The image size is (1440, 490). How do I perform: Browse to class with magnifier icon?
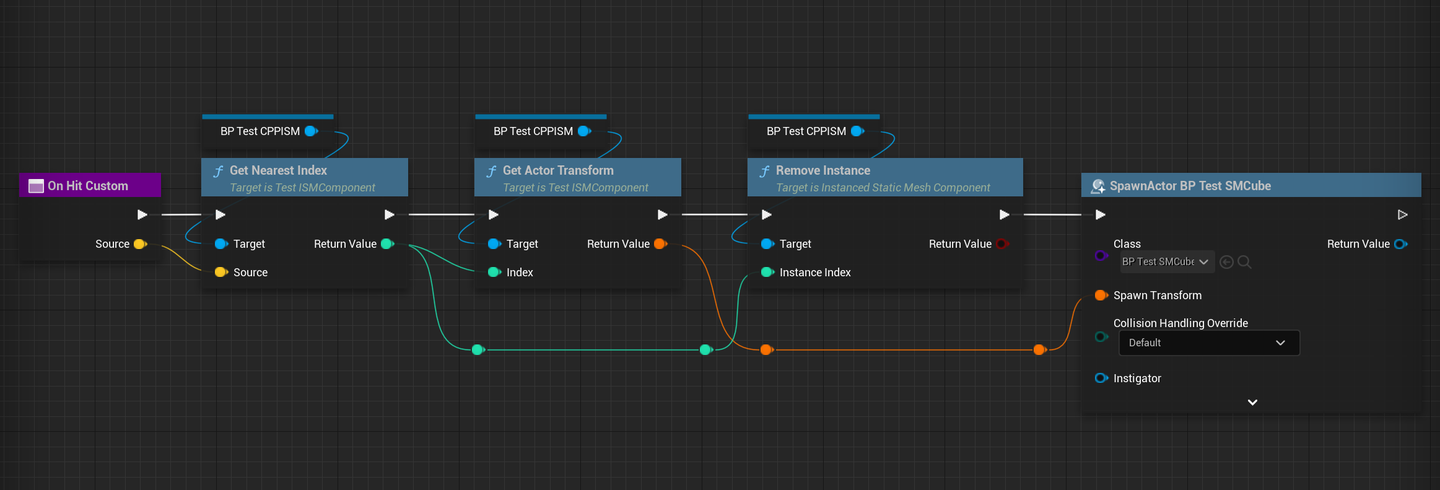click(1245, 262)
